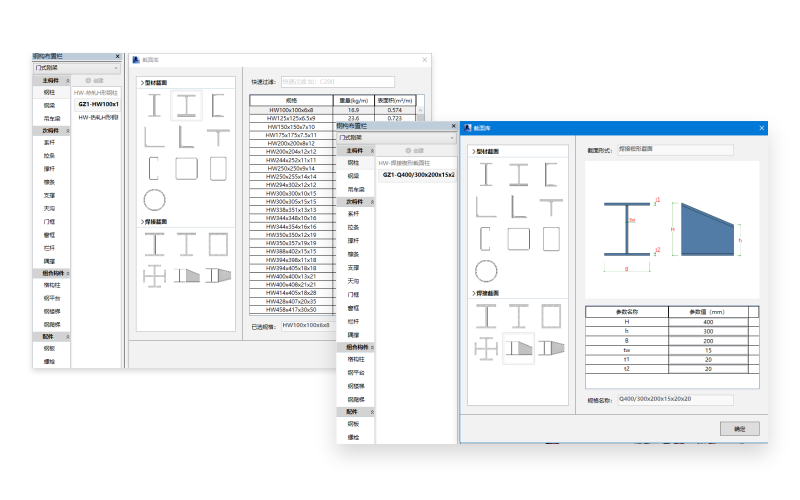The width and height of the screenshot is (800, 500).
Task: Click the B parameter value 200
Action: (708, 341)
